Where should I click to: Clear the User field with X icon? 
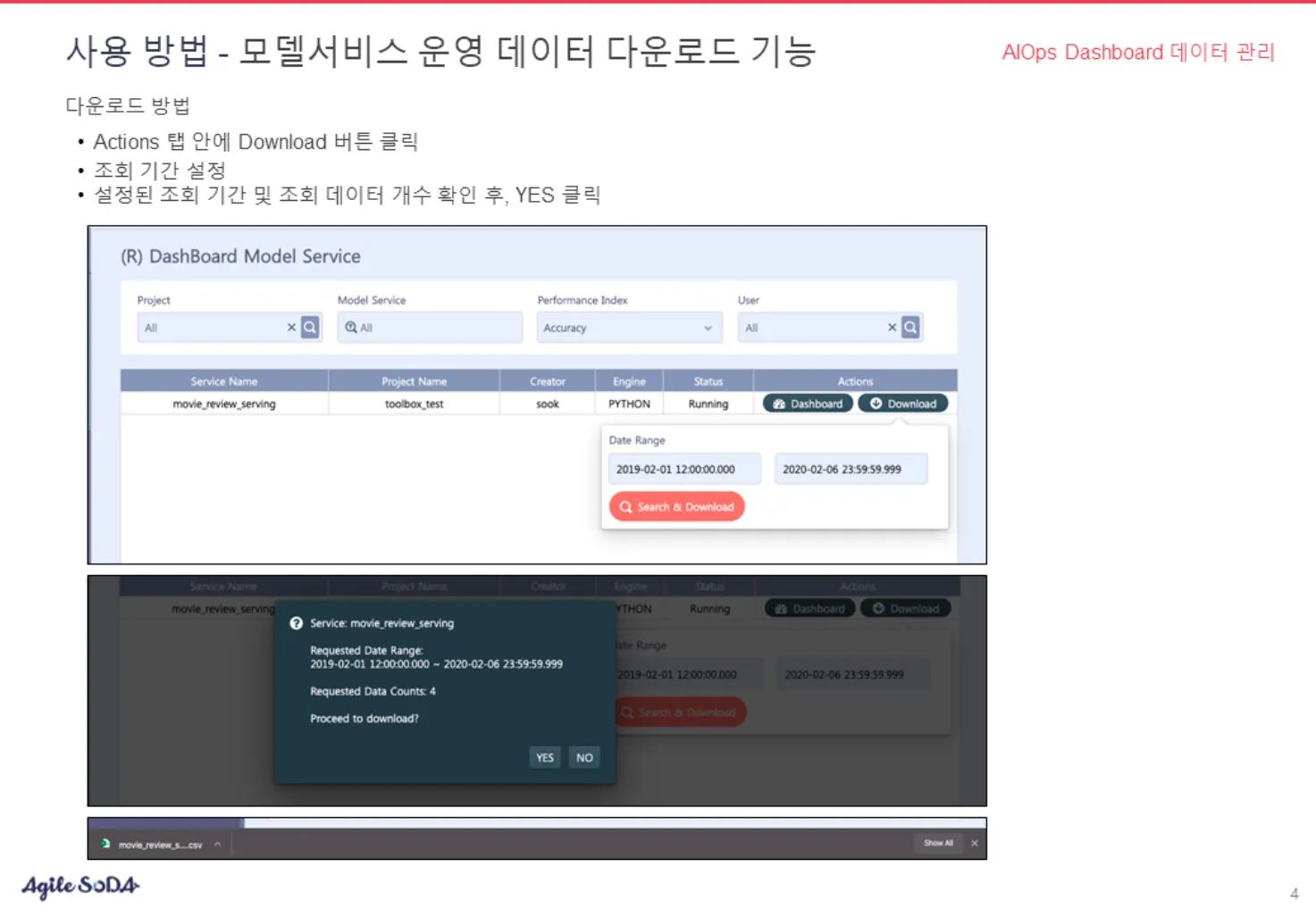[892, 328]
